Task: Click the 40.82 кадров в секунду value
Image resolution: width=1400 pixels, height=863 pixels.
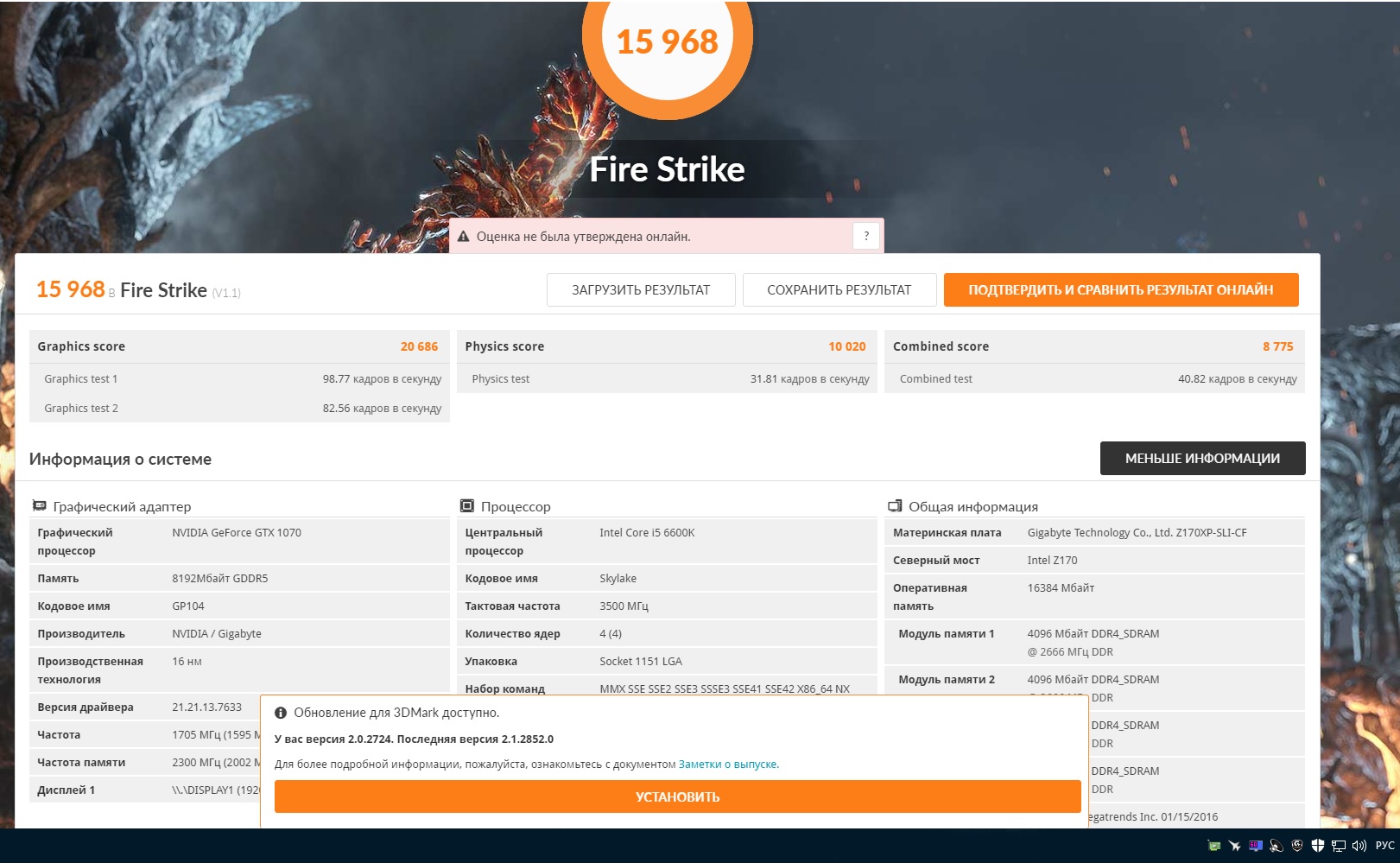Action: pos(1238,378)
